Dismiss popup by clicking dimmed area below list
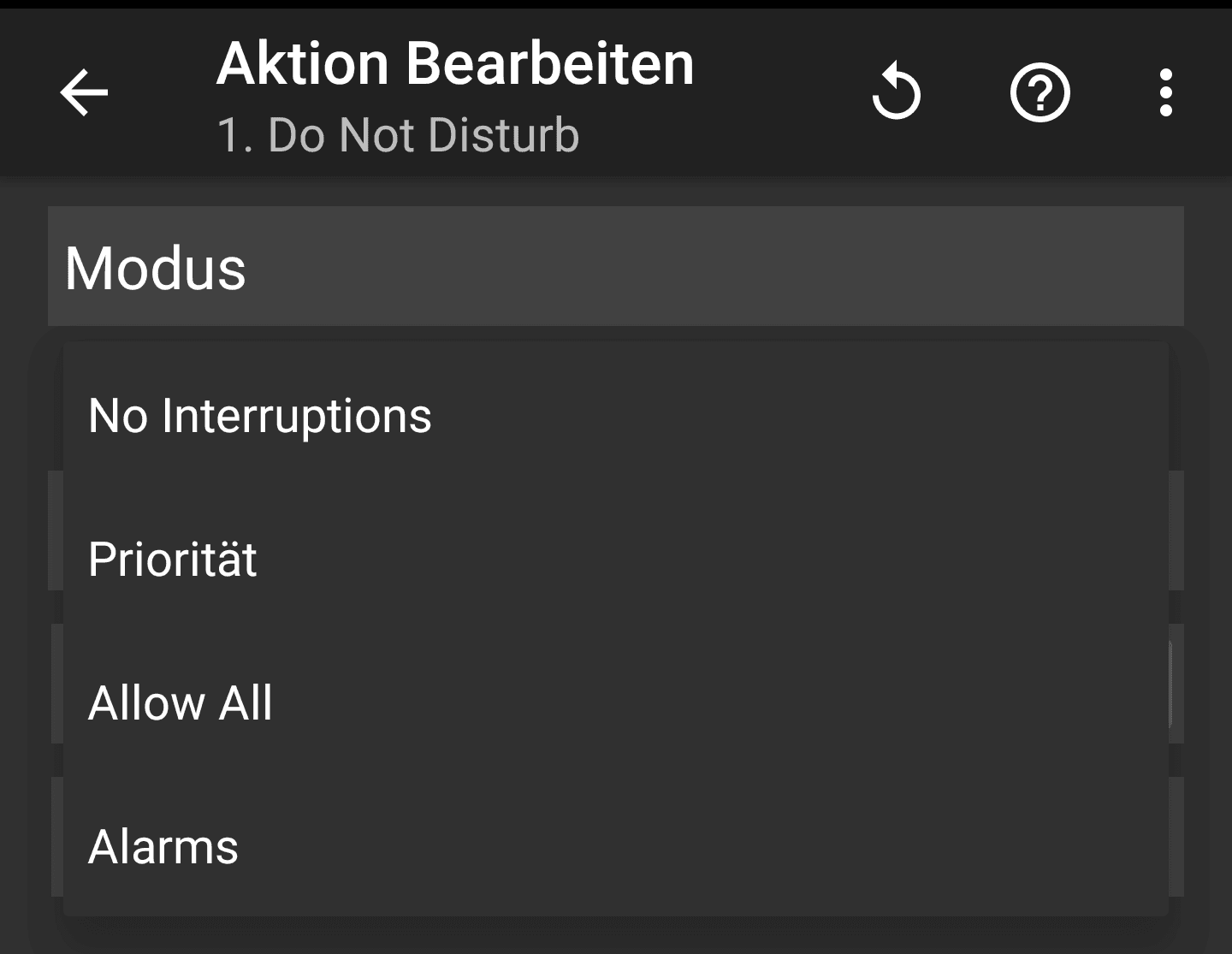 point(616,935)
